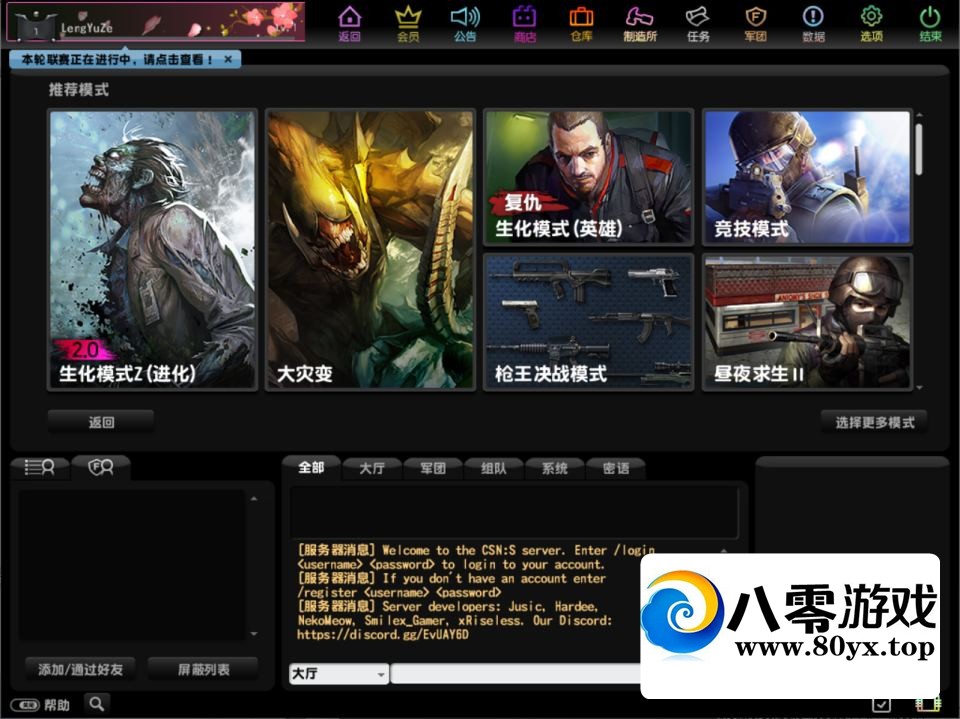Select the 全部 chat tab

click(311, 468)
